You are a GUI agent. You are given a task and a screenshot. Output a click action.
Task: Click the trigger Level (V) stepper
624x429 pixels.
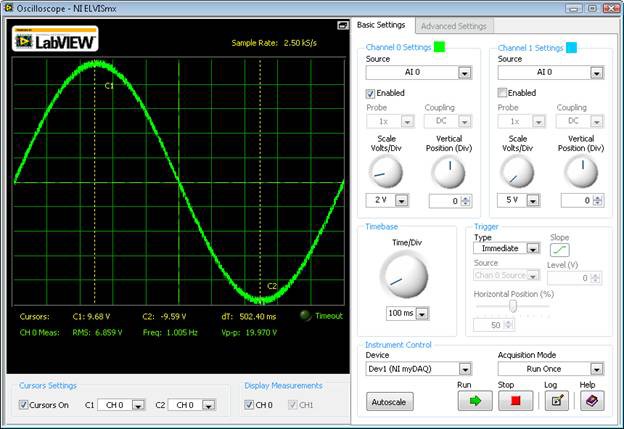click(595, 278)
